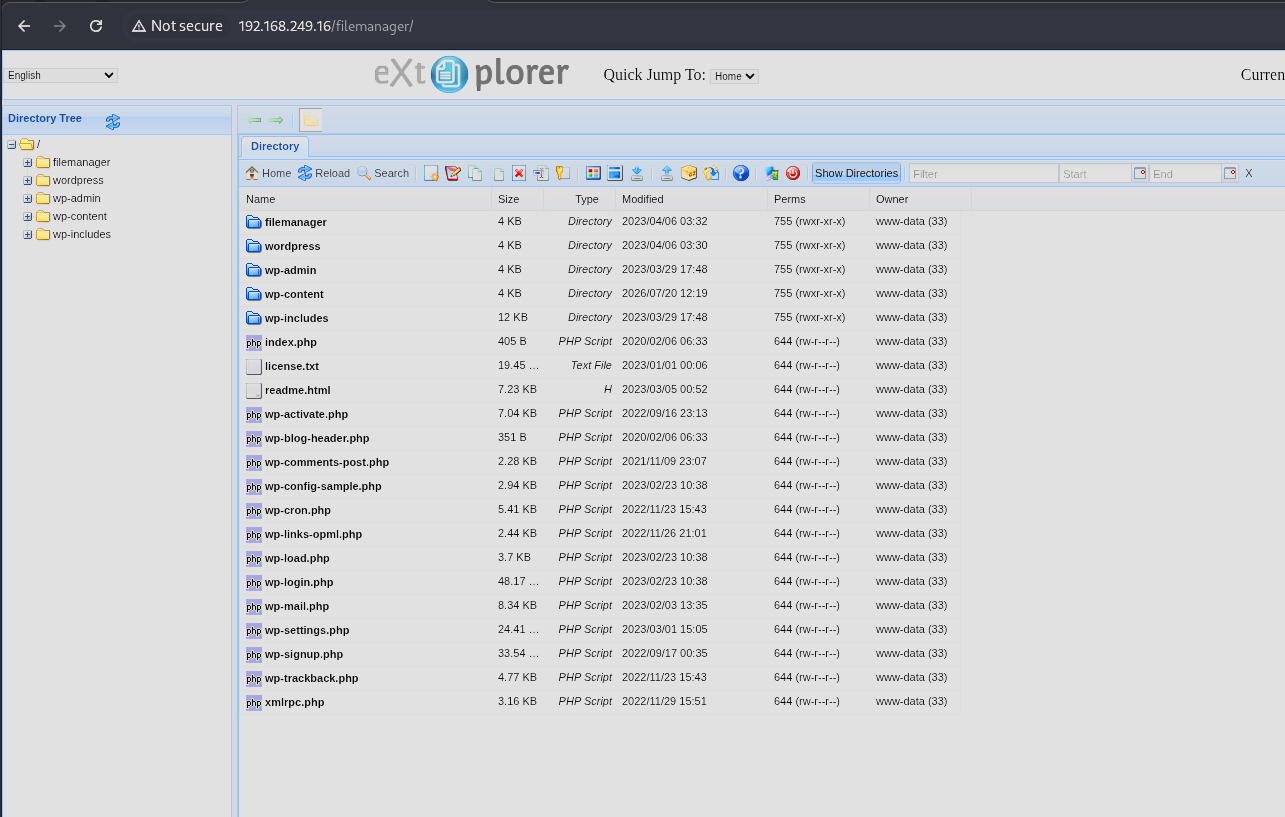Click the Start date input field
1285x817 pixels.
1096,173
